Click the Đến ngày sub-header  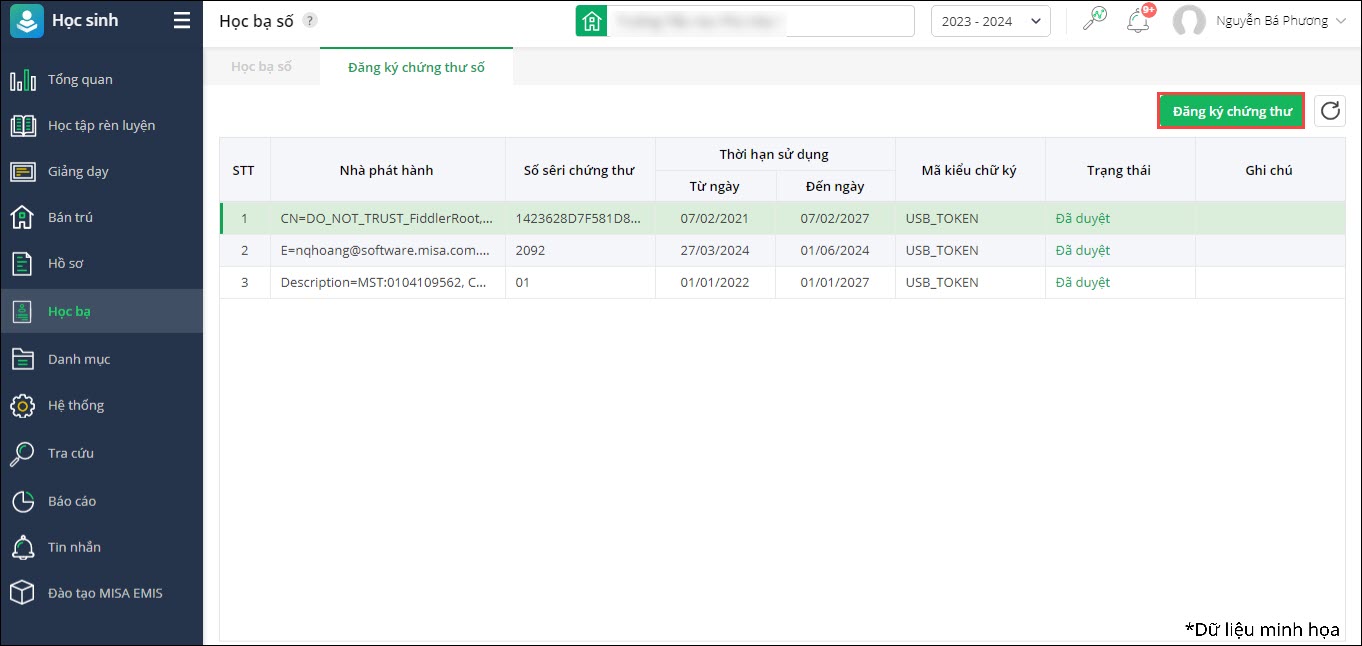(x=835, y=186)
